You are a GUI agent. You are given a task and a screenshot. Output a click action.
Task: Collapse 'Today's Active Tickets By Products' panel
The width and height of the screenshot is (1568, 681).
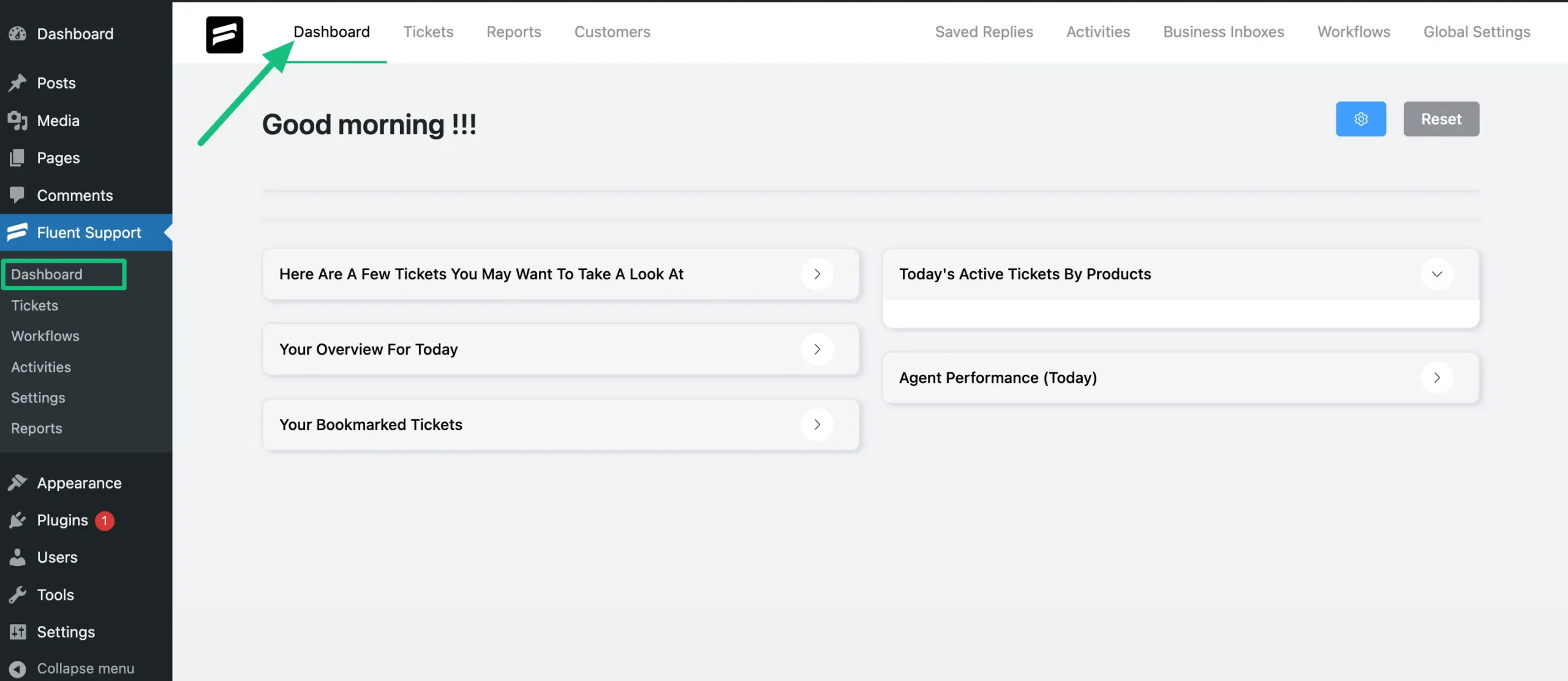tap(1436, 274)
